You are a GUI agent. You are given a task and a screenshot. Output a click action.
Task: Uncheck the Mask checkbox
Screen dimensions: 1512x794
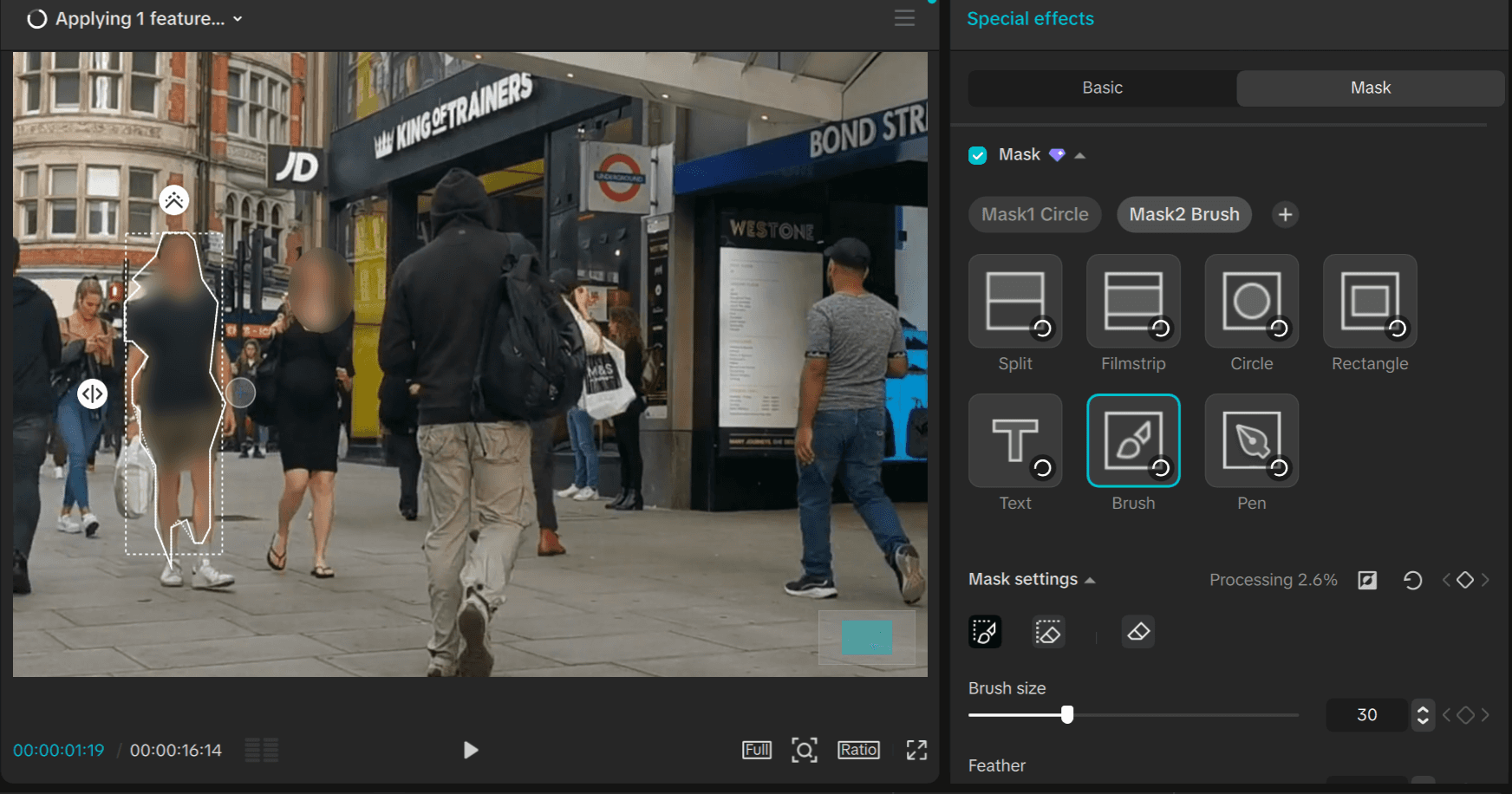(x=978, y=155)
